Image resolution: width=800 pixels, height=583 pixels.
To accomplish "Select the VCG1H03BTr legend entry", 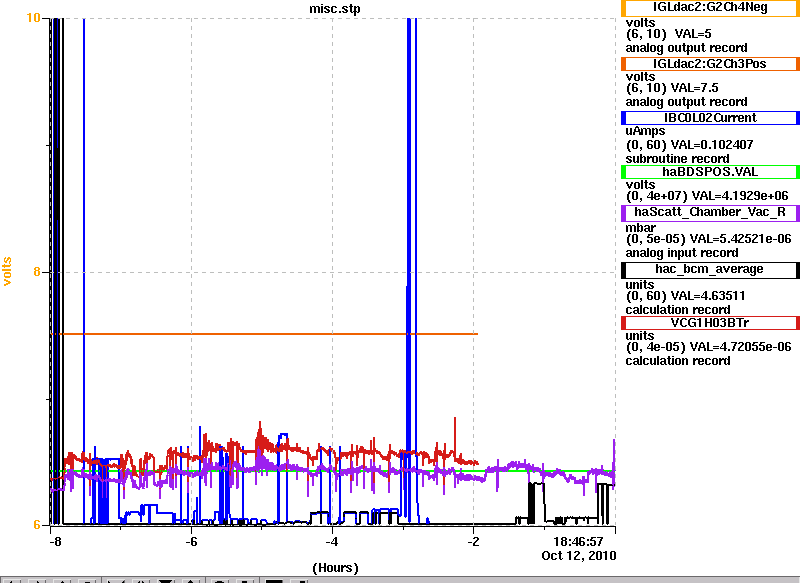I will coord(710,323).
